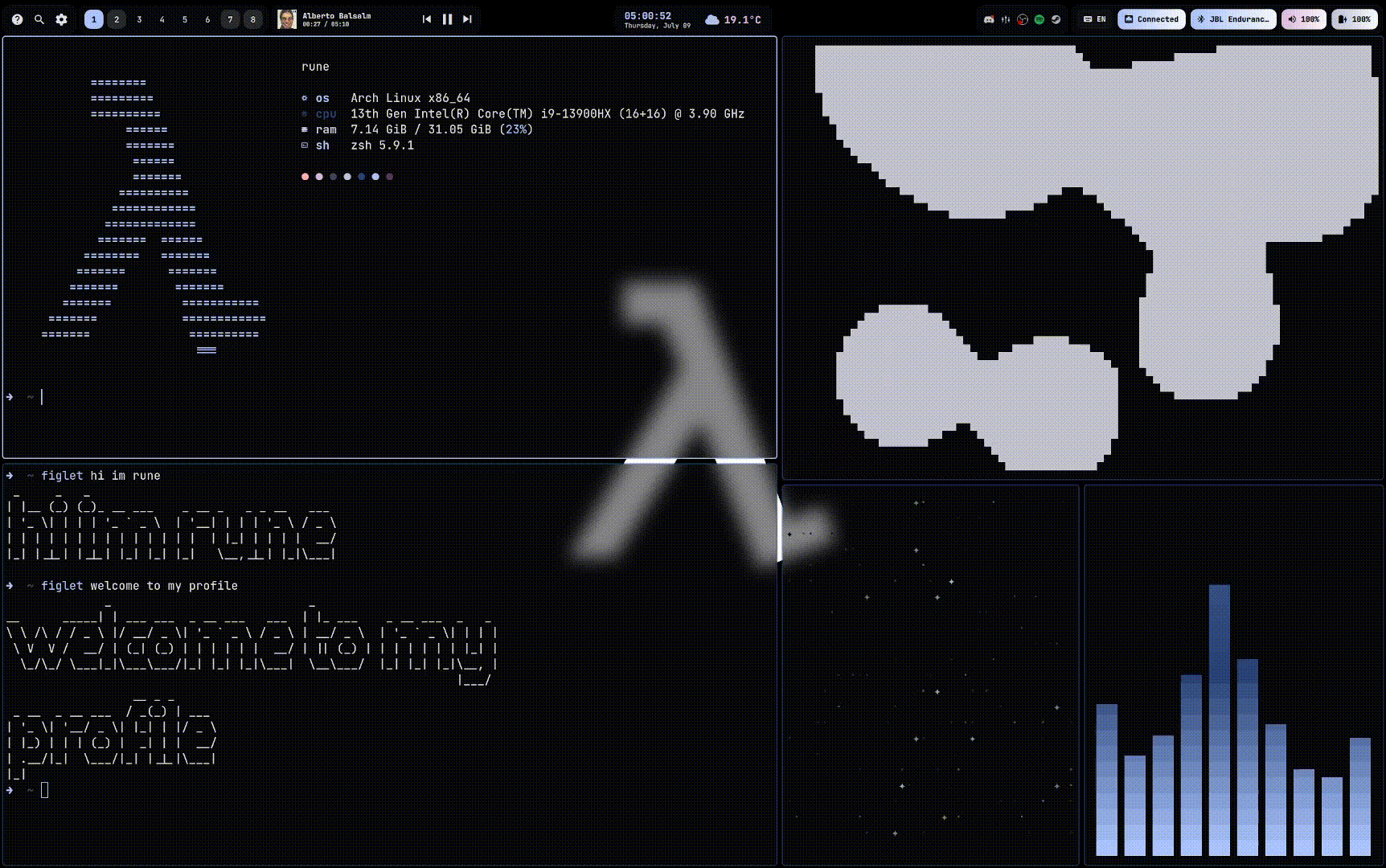Open the audio mixer sliders tray icon
This screenshot has height=868, width=1386.
(1006, 19)
